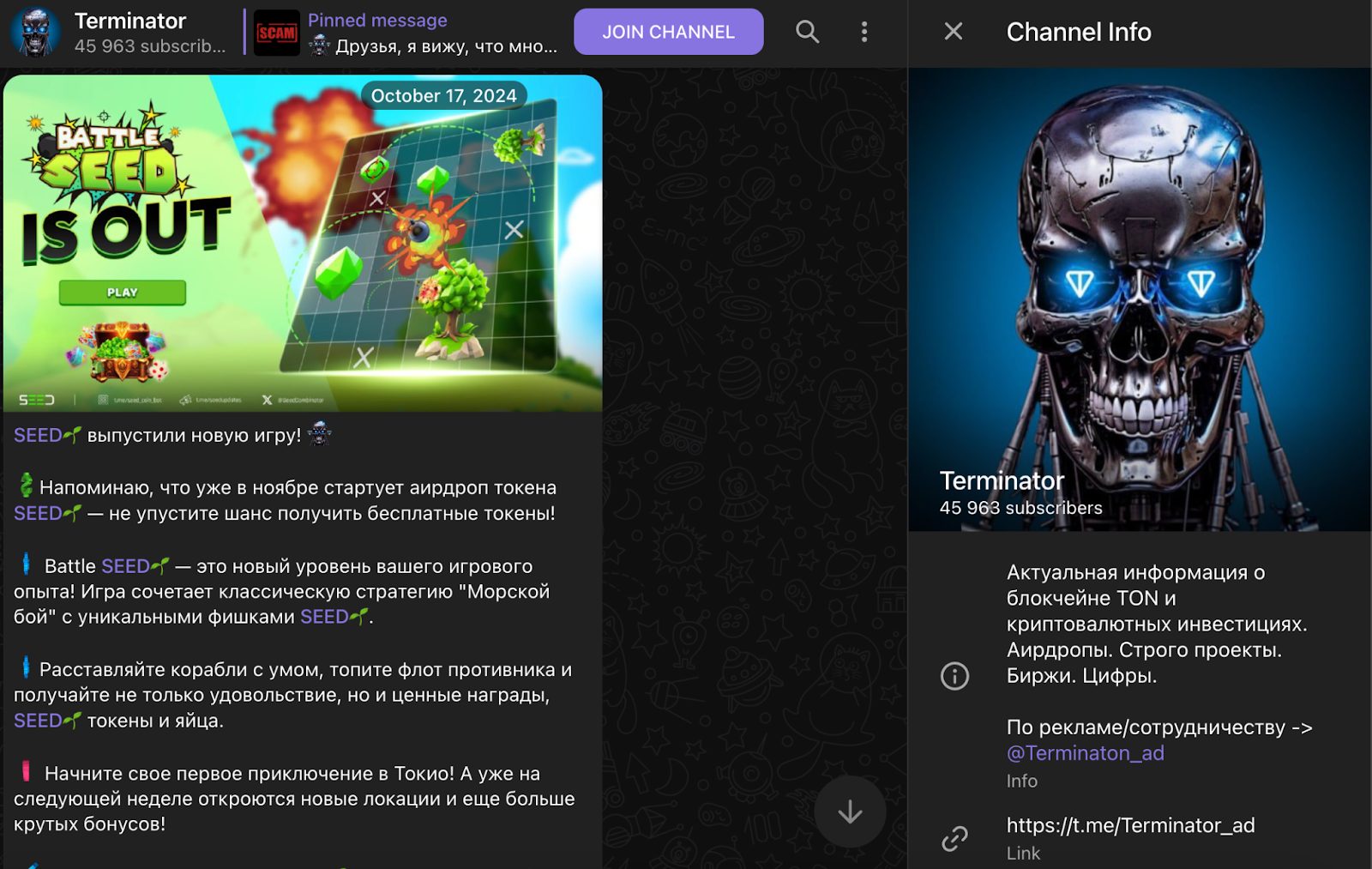1372x869 pixels.
Task: Copy the https://t.me/Terminator_ad link
Action: point(1130,825)
